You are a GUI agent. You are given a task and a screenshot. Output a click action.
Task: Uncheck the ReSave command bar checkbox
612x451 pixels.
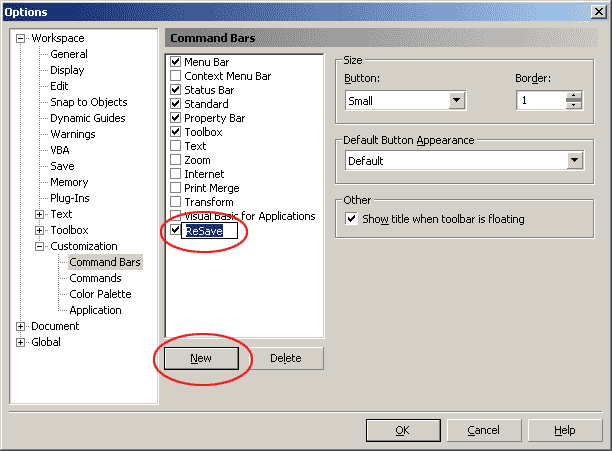176,230
